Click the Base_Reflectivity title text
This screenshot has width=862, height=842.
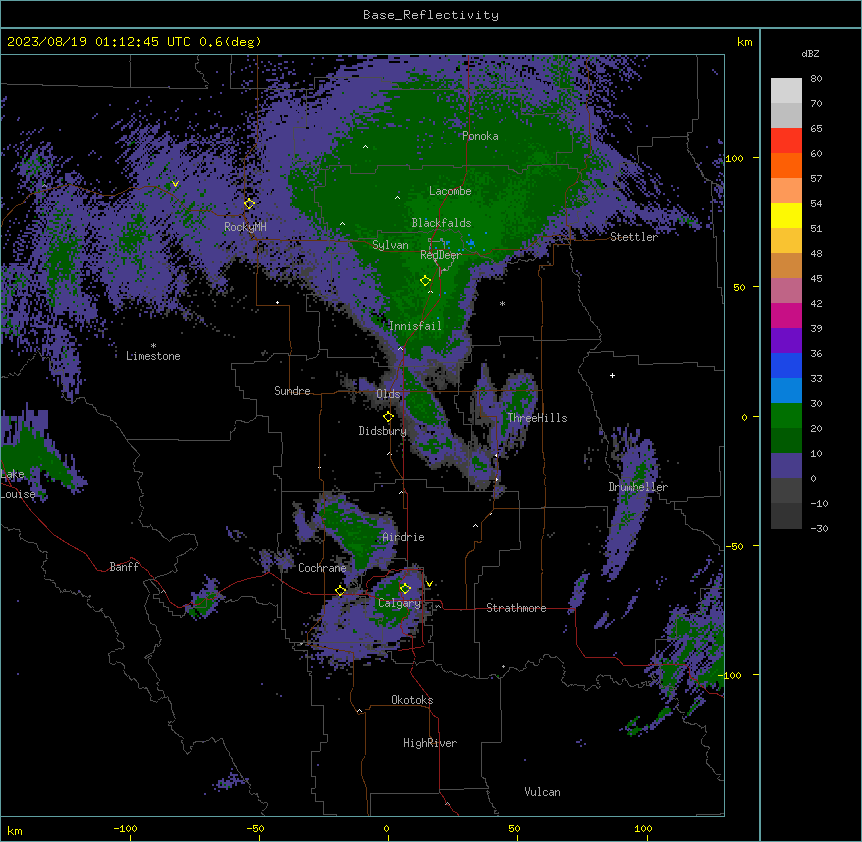[430, 15]
